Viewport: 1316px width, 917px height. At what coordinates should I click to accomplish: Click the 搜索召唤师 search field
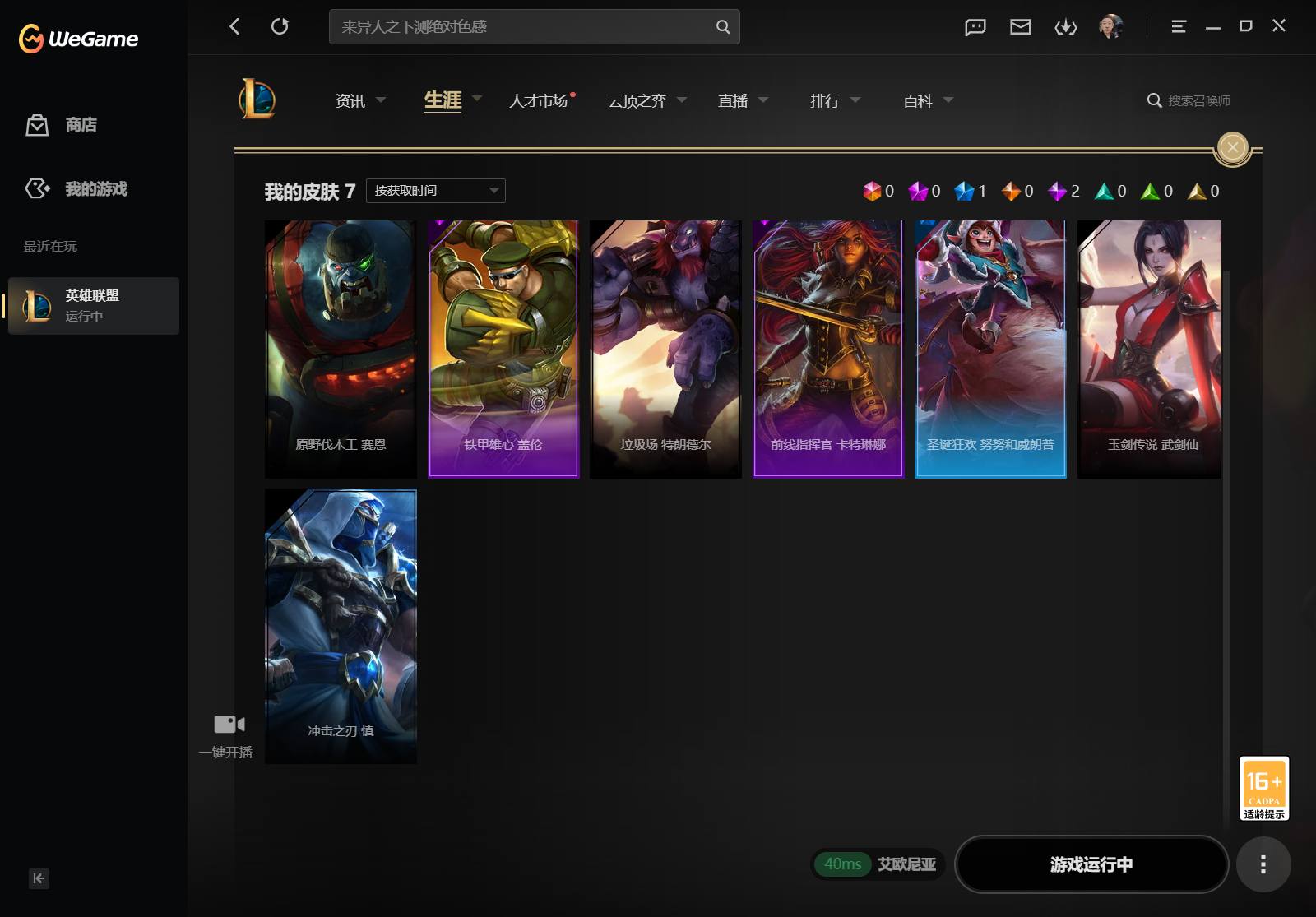click(x=1189, y=100)
